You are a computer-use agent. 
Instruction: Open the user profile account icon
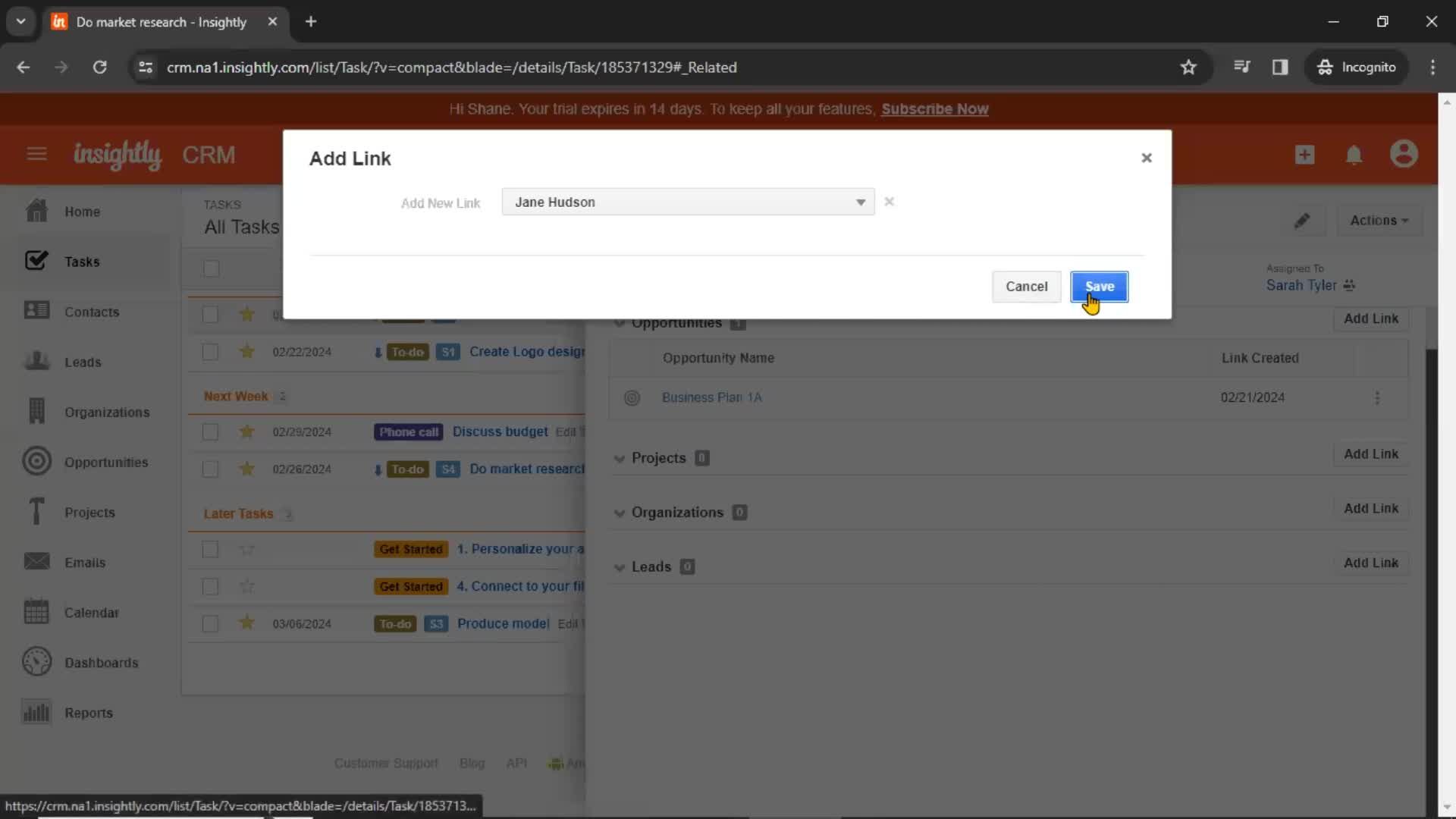tap(1405, 154)
